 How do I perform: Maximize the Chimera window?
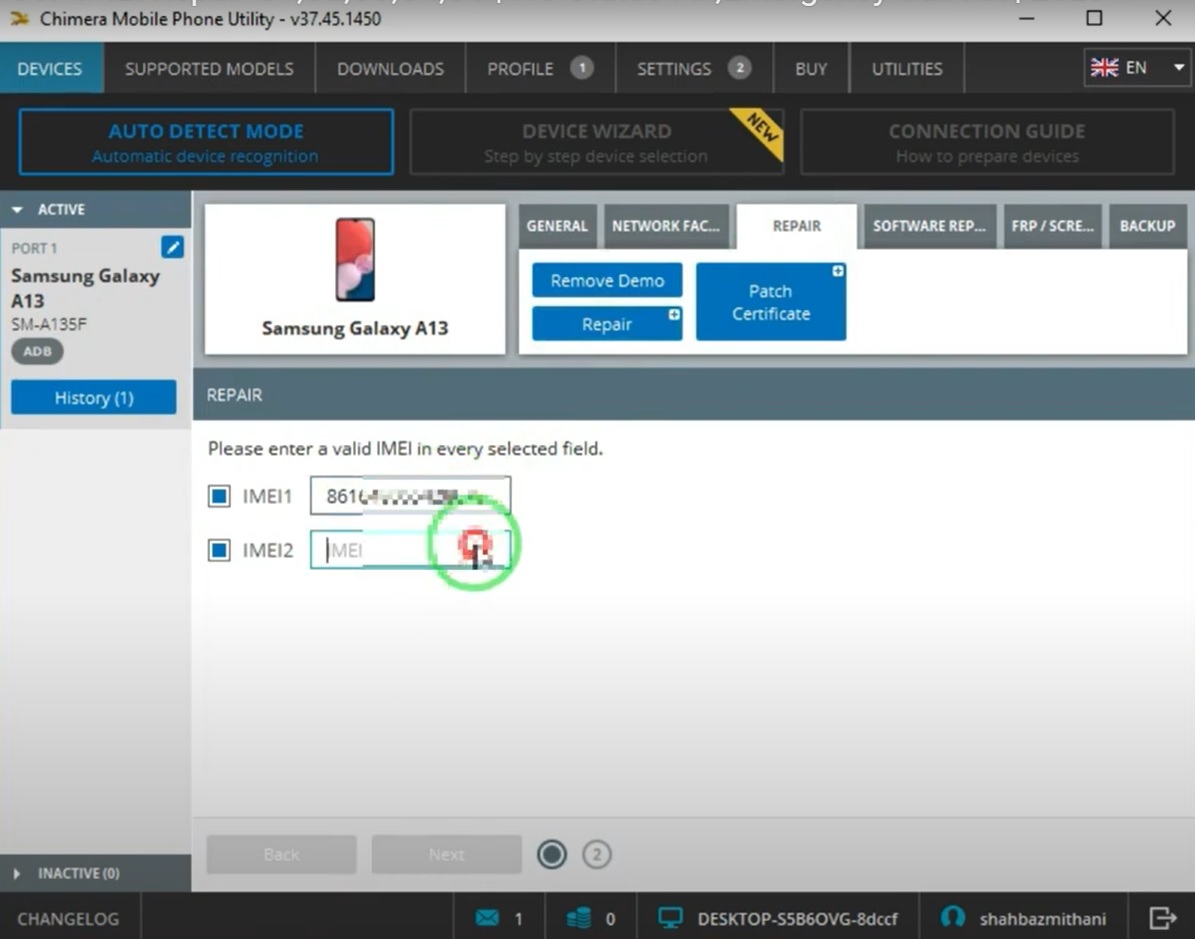(1094, 18)
